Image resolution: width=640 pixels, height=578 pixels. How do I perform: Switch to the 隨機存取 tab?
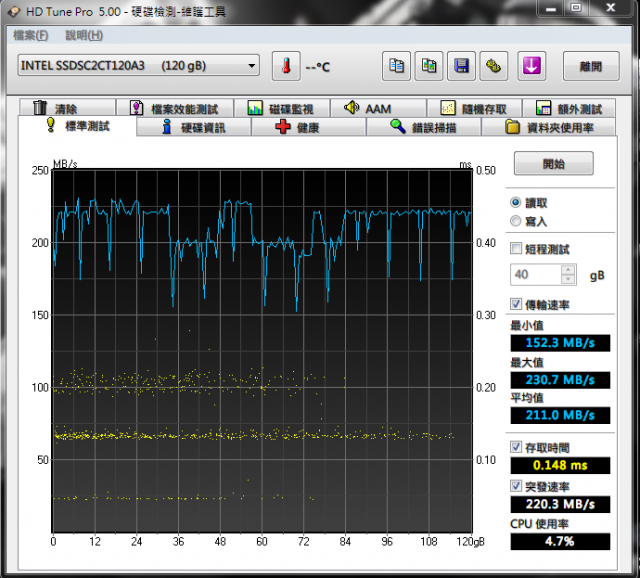474,108
